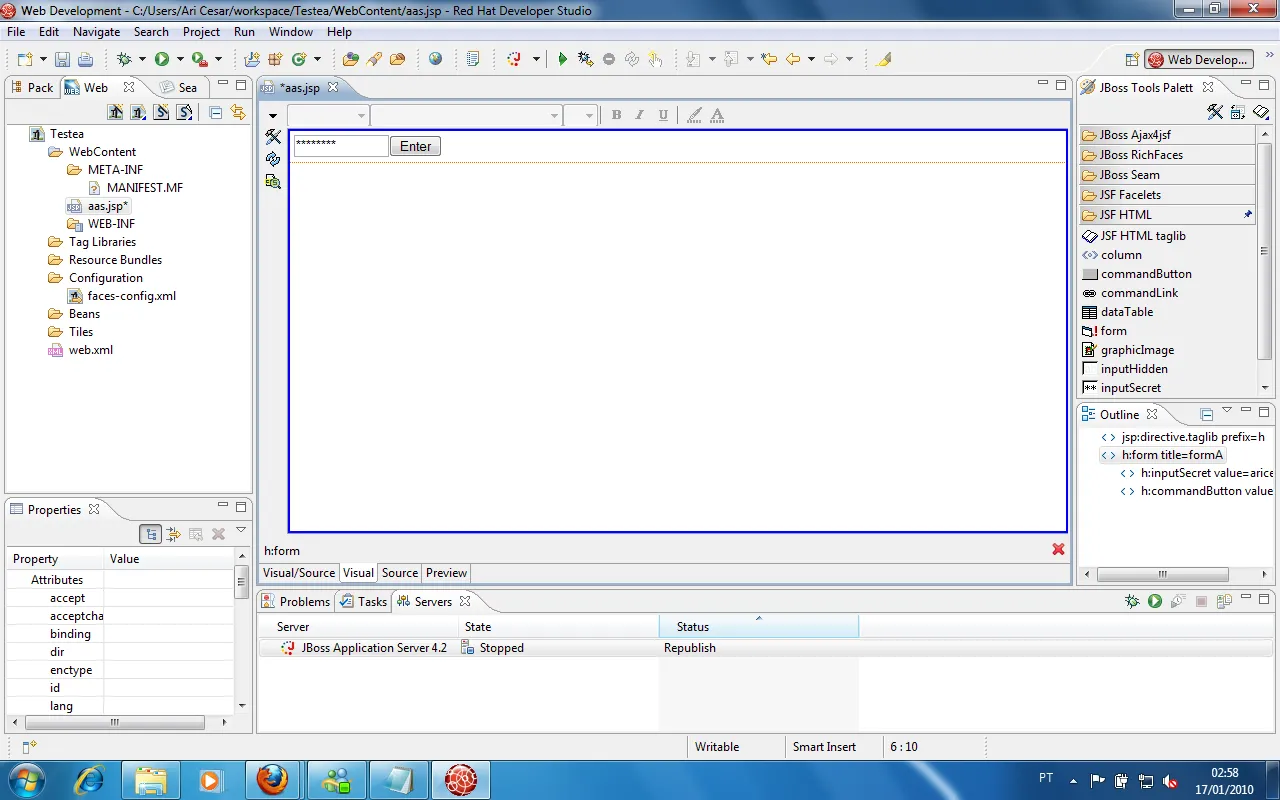The image size is (1280, 800).
Task: Click the Open Perspective icon
Action: pos(1132,60)
